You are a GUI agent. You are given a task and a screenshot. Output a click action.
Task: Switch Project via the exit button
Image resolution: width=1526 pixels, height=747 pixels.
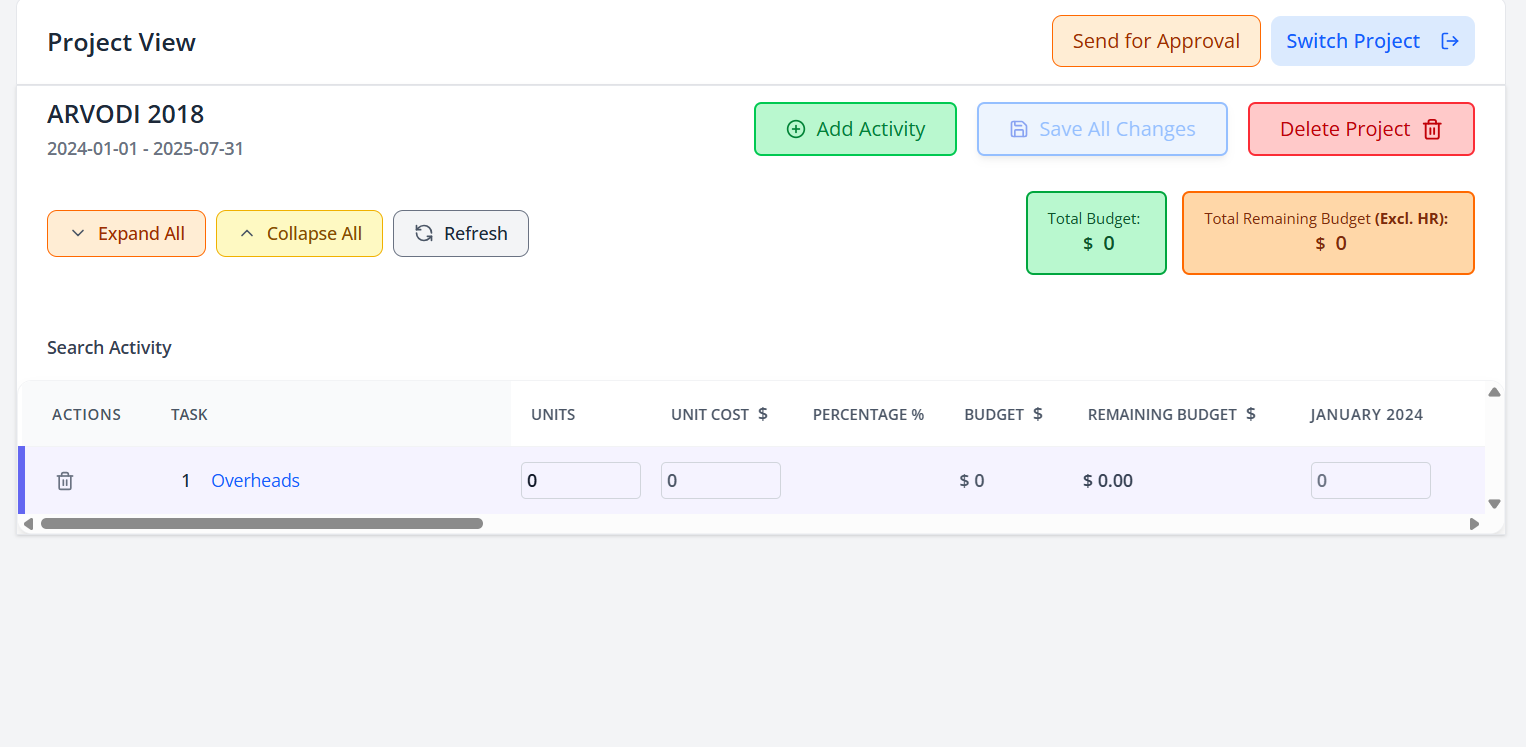[x=1372, y=41]
